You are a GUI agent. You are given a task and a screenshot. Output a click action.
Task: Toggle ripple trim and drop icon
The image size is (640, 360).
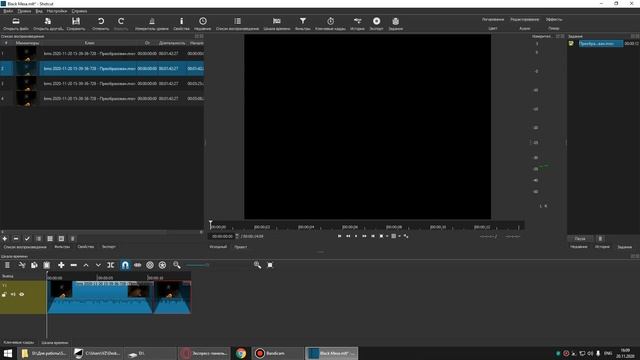tap(150, 265)
